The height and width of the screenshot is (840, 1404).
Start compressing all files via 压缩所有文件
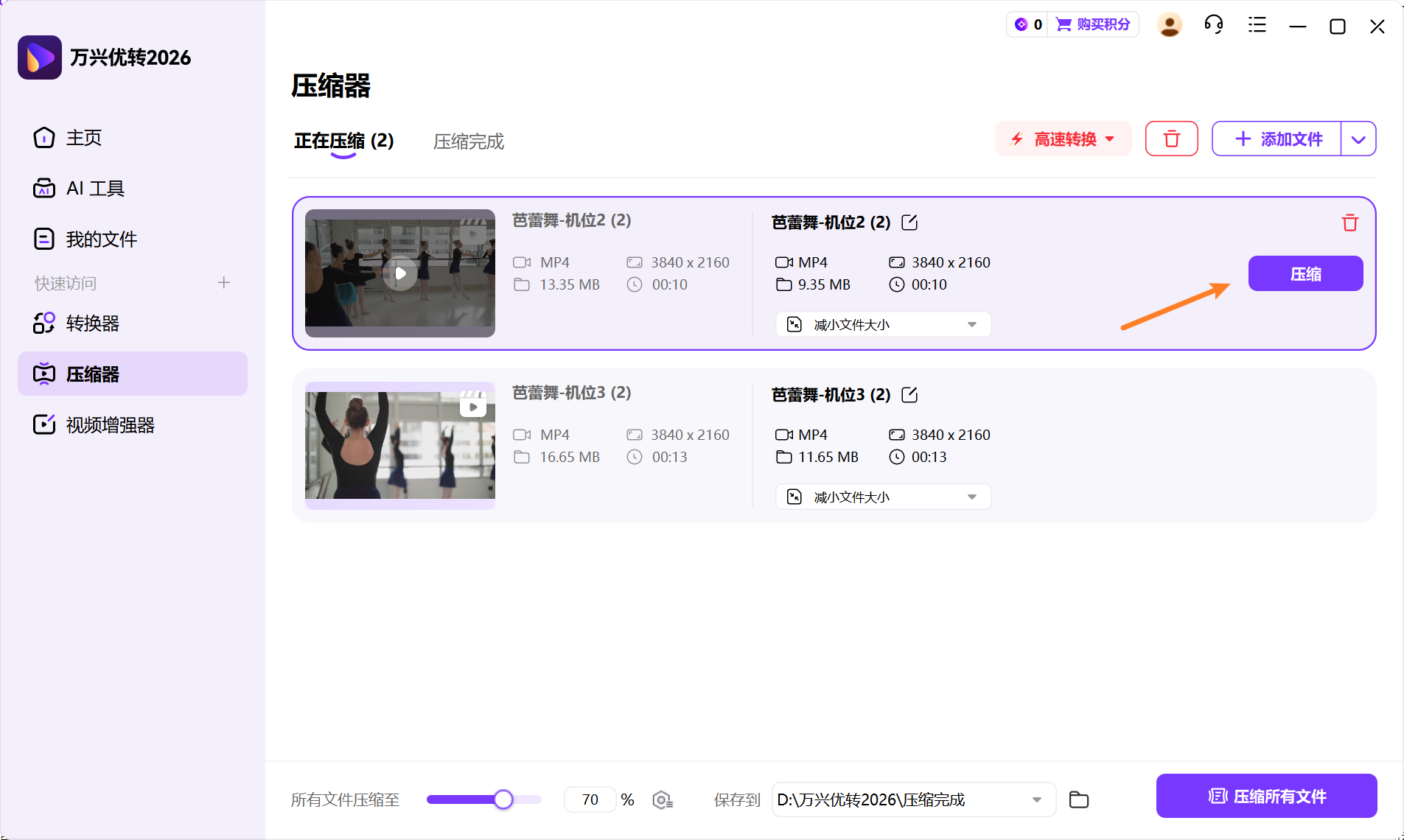(1266, 796)
